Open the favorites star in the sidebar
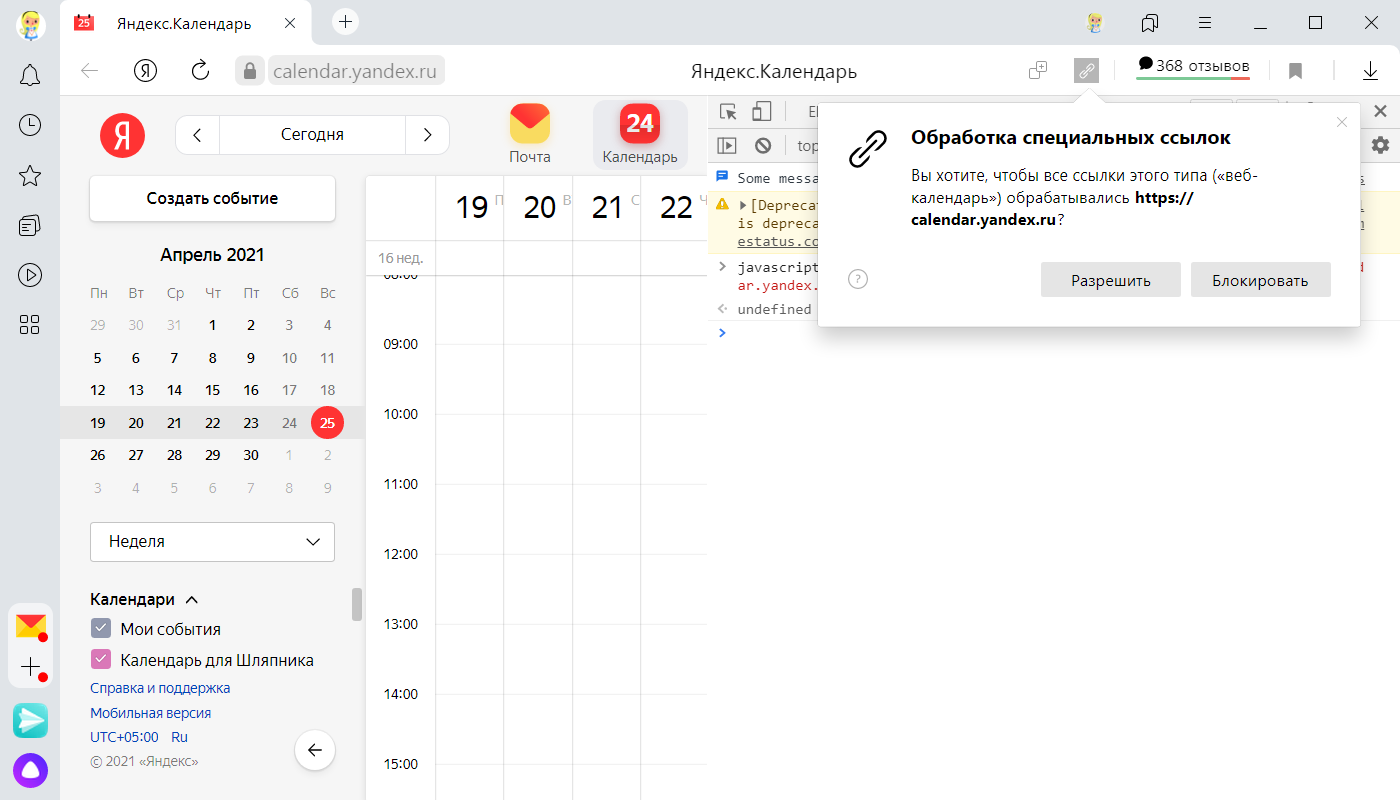The height and width of the screenshot is (800, 1400). (30, 176)
